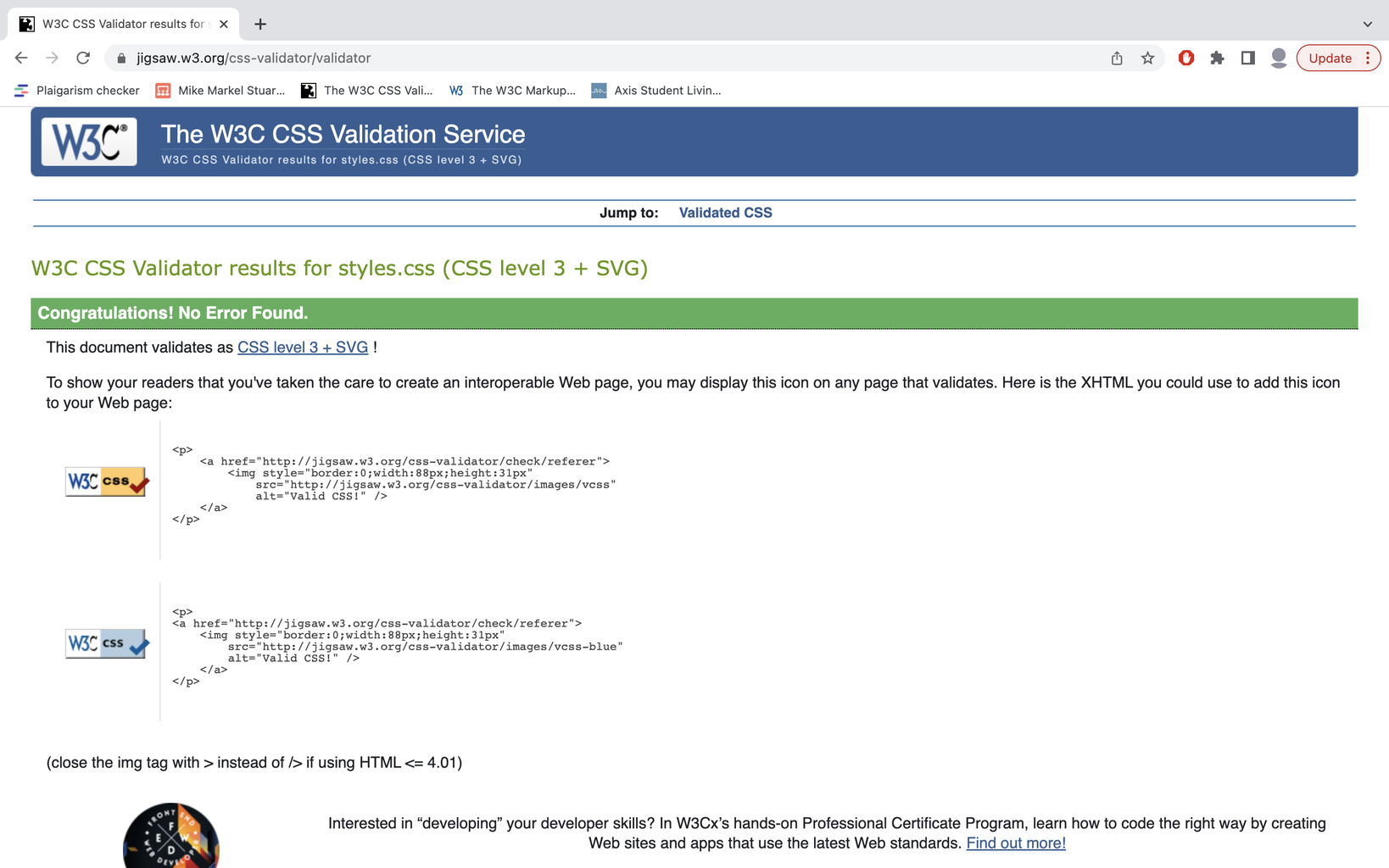The image size is (1389, 868).
Task: Focus the address bar URL field
Action: (594, 58)
